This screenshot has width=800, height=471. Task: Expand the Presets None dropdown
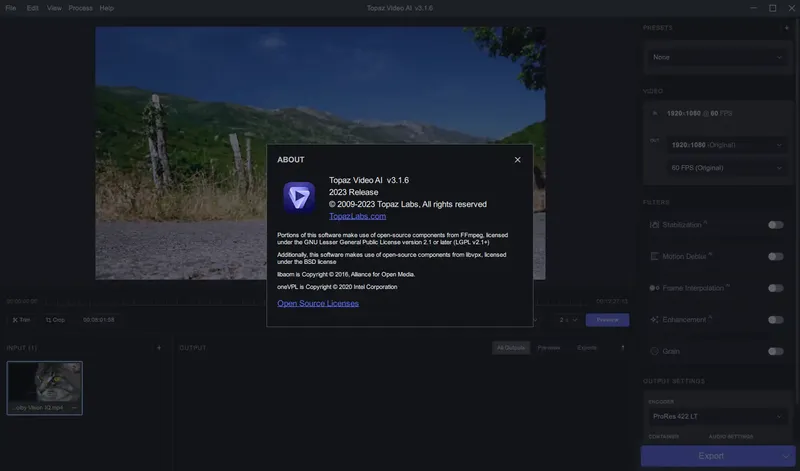[x=717, y=57]
